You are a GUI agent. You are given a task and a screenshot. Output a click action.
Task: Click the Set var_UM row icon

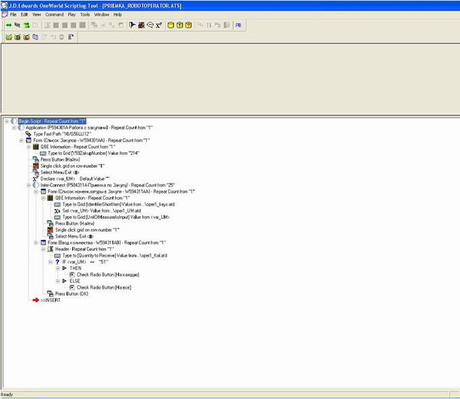(x=57, y=211)
